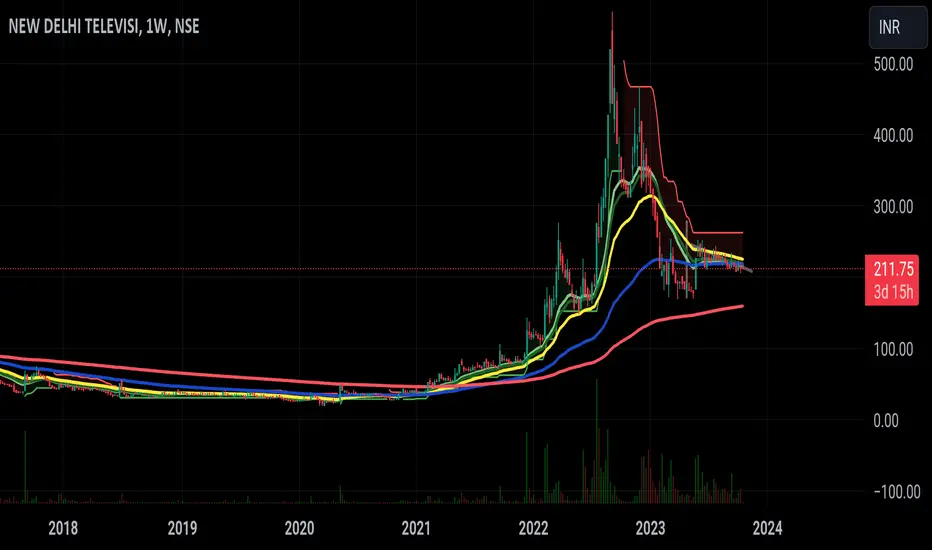Click the 2019 time axis label
Viewport: 932px width, 550px height.
[x=182, y=528]
